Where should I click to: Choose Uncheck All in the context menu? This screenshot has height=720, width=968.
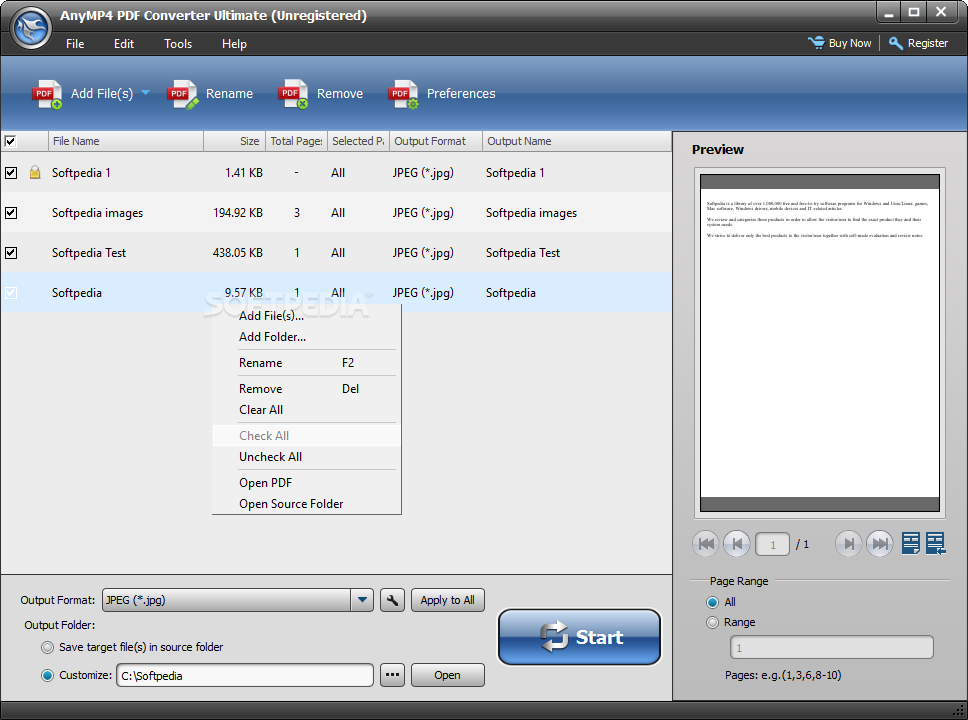pos(307,457)
